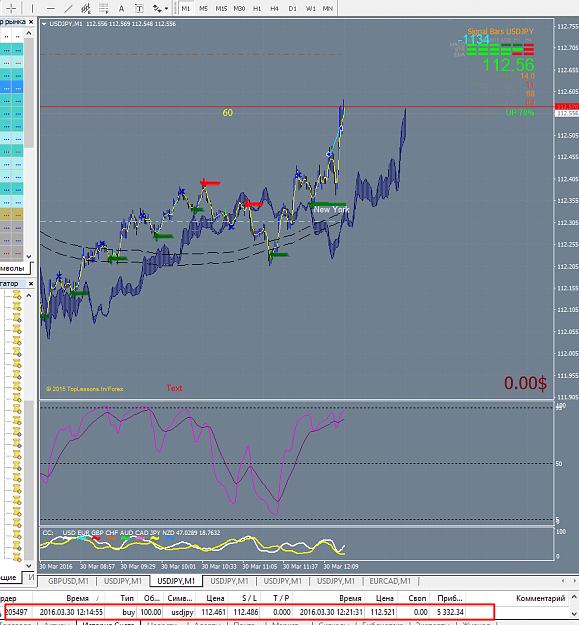Switch chart to M5 timeframe
This screenshot has height=625, width=579.
click(203, 8)
